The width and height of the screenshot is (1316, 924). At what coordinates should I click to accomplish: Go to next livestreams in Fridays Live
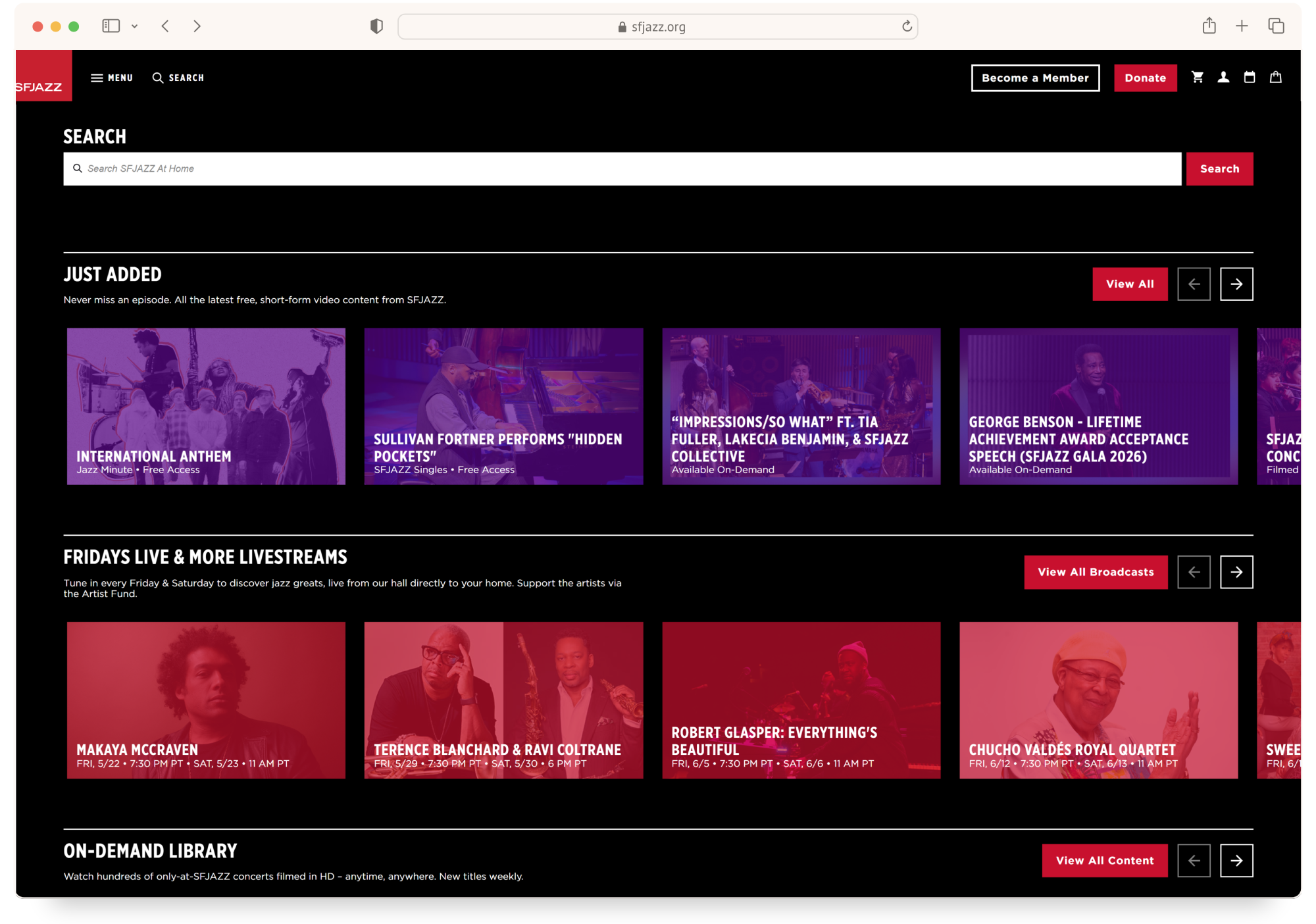pyautogui.click(x=1236, y=573)
